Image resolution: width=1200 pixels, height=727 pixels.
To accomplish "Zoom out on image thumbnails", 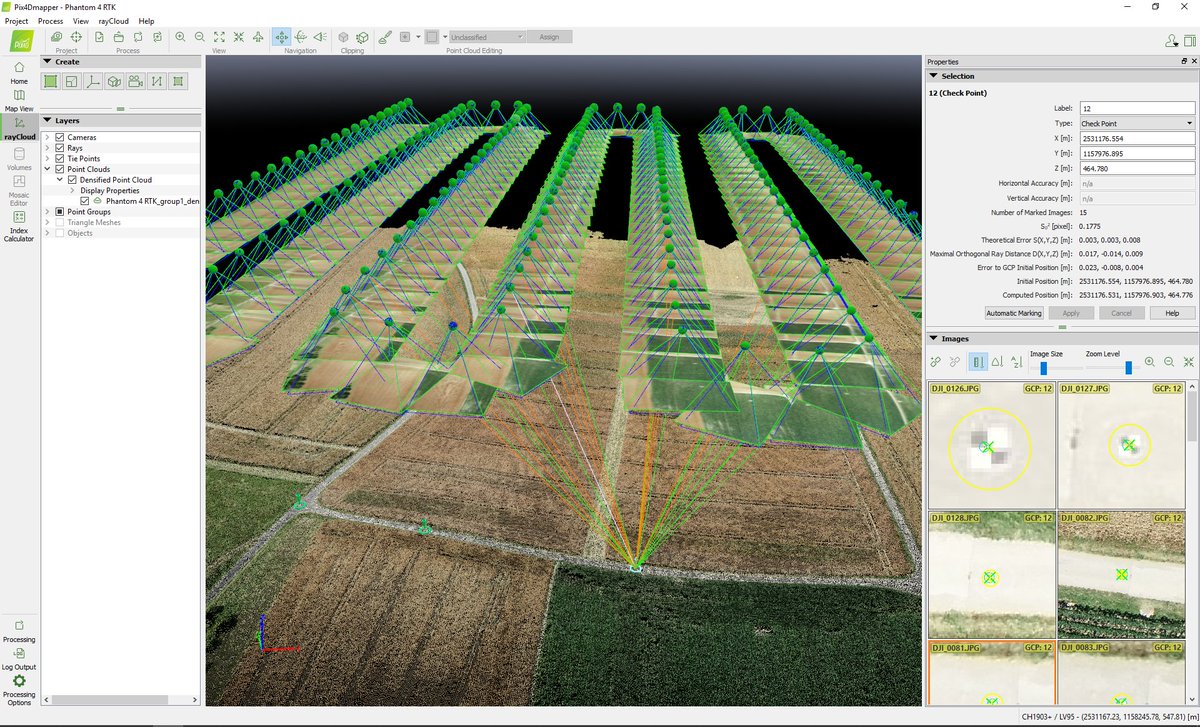I will click(x=1168, y=362).
